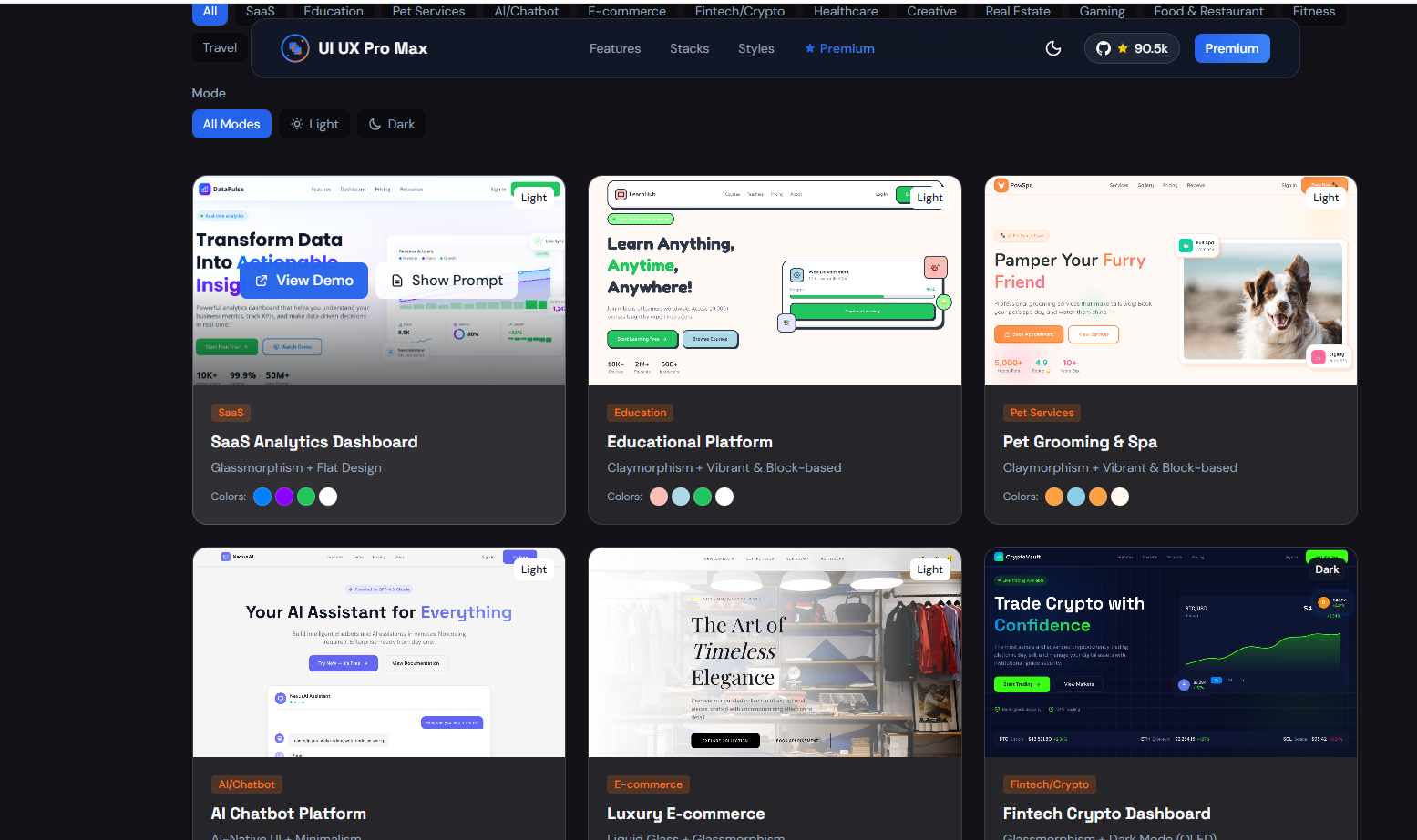Click the purple swatch on SaaS Analytics card
The height and width of the screenshot is (840, 1417).
coord(284,497)
